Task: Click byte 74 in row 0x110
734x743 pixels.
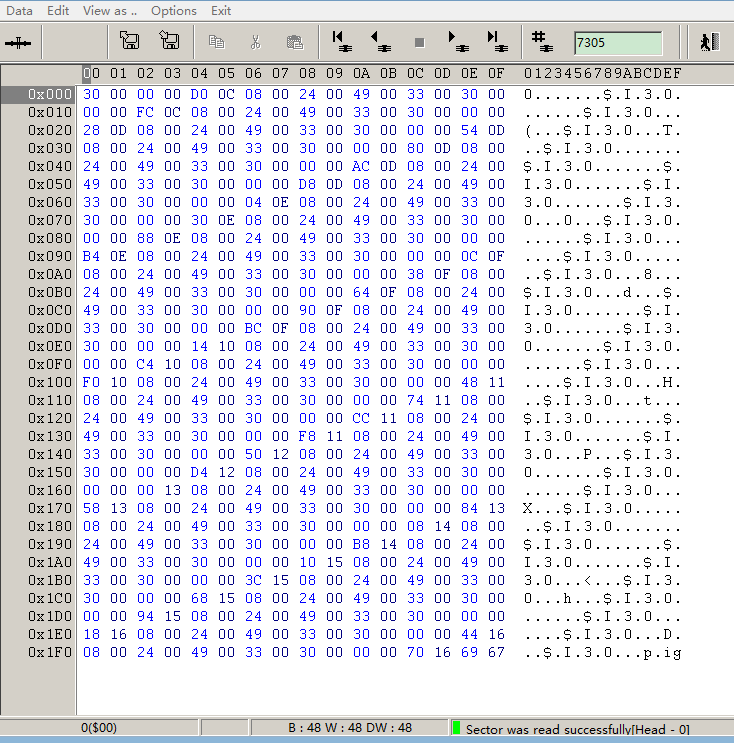Action: pyautogui.click(x=415, y=400)
